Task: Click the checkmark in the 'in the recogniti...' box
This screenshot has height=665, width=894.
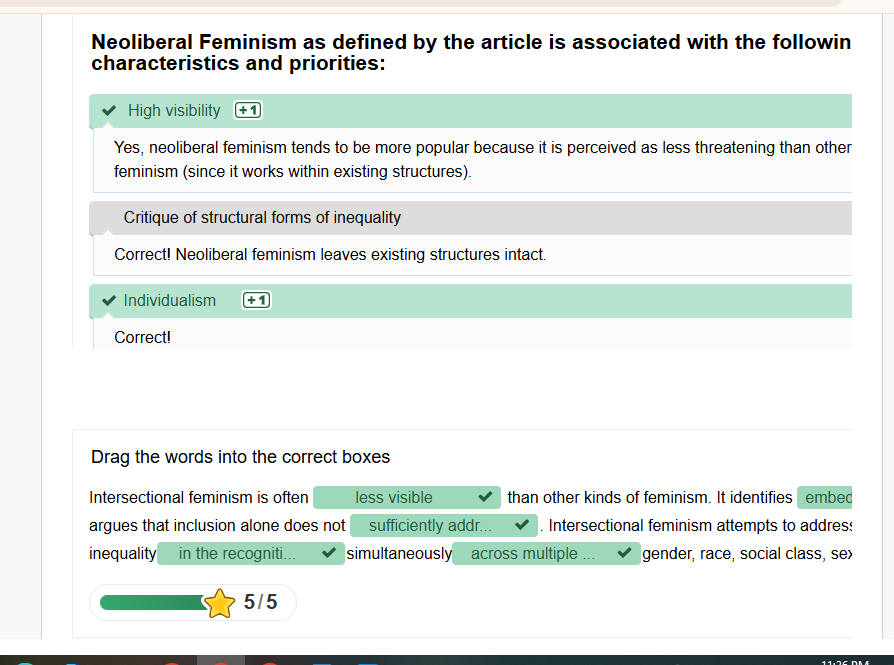Action: [x=329, y=553]
